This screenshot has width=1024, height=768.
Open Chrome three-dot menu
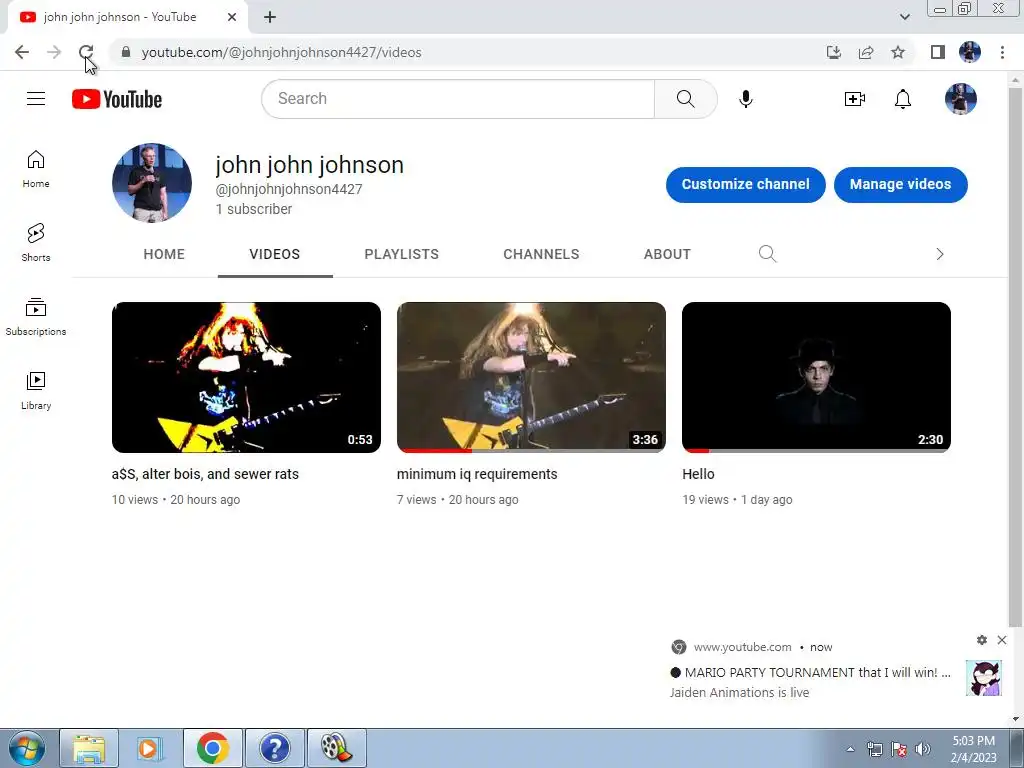pyautogui.click(x=1002, y=52)
